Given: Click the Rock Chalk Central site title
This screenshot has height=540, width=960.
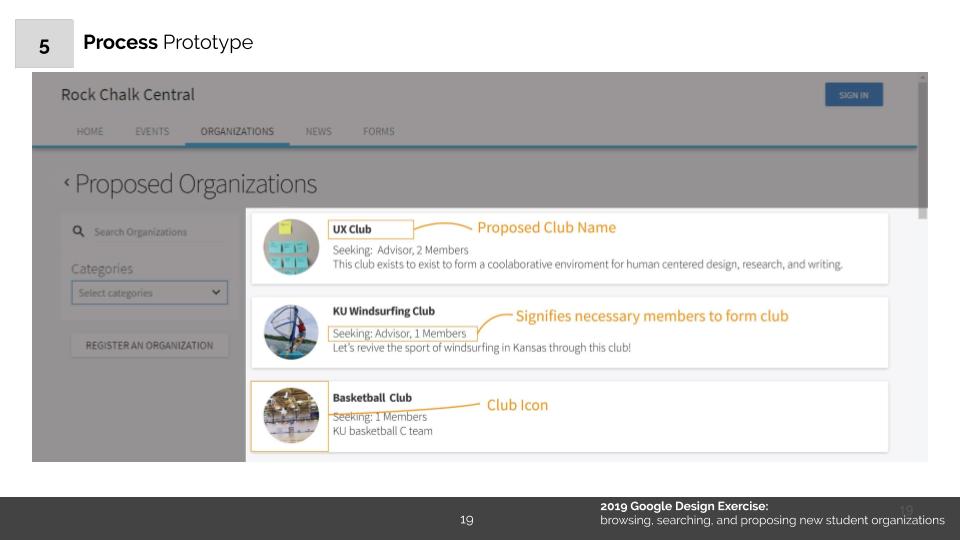Looking at the screenshot, I should (x=128, y=95).
